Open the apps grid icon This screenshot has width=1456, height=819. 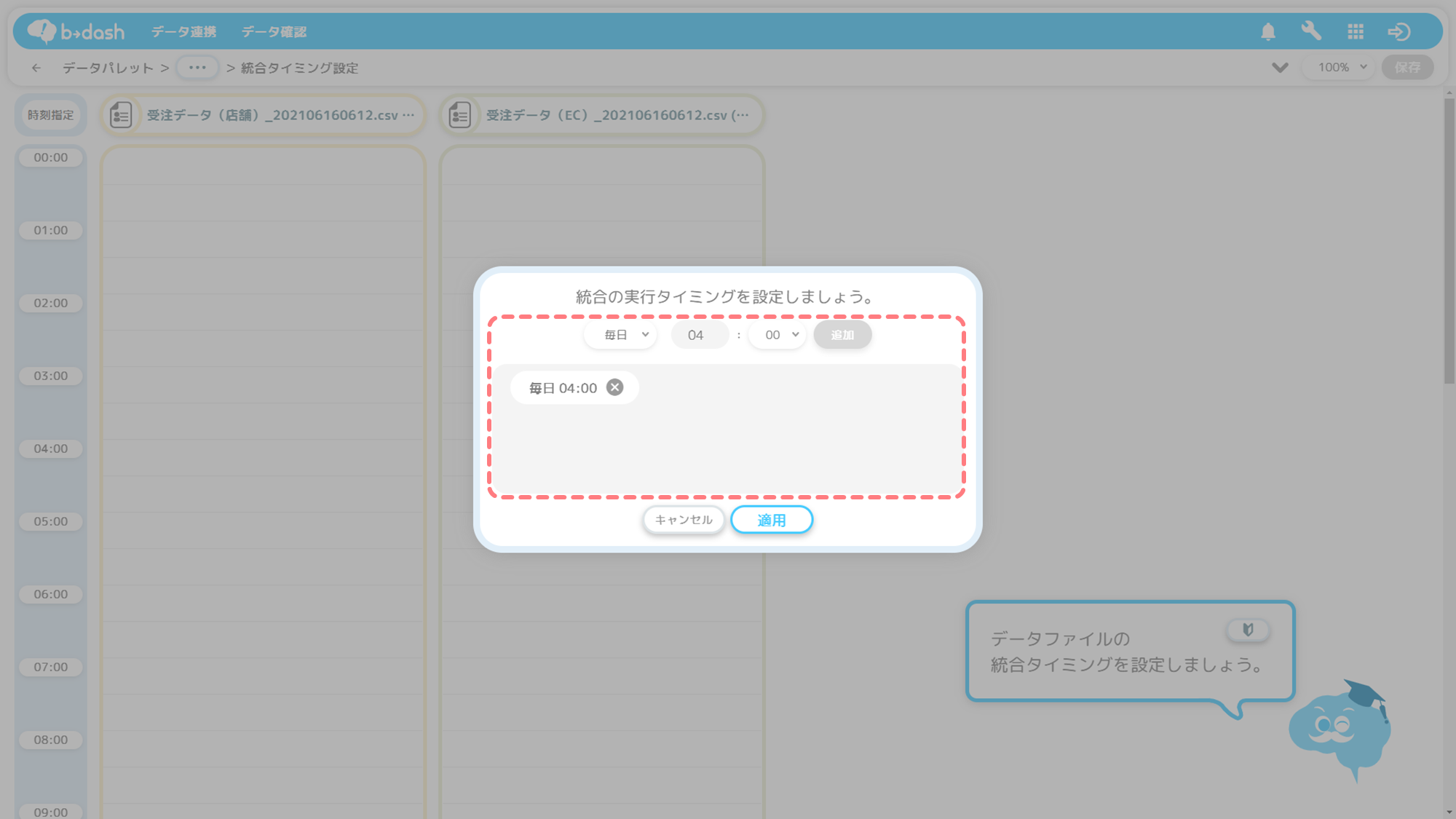(x=1356, y=31)
